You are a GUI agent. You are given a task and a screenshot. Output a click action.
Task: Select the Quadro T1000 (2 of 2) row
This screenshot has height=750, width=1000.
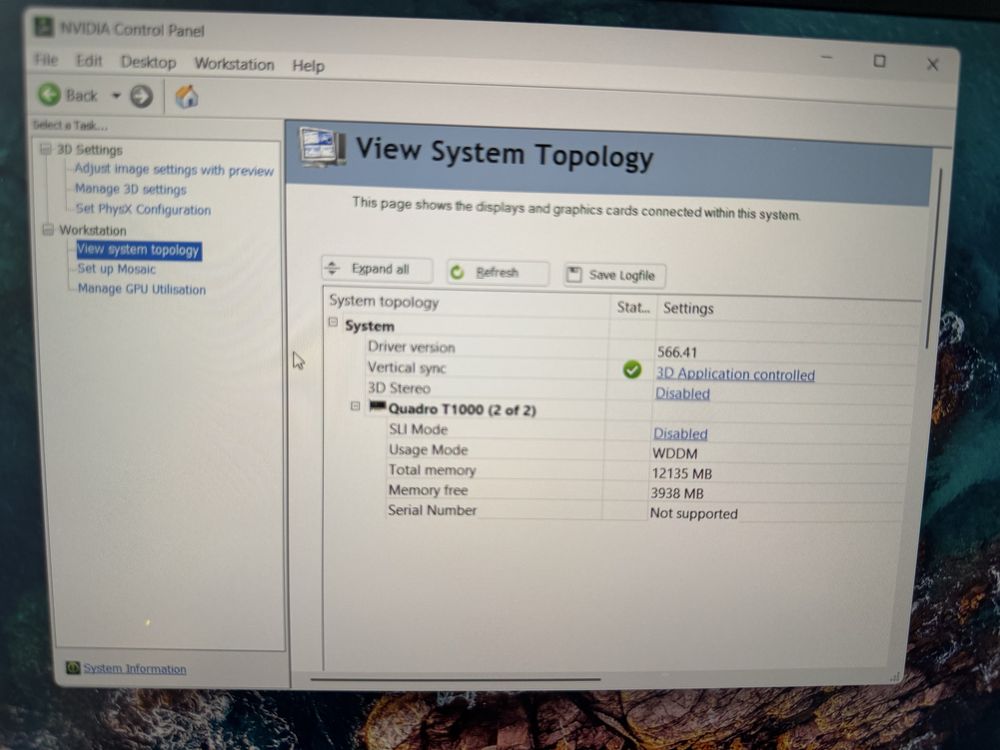coord(462,409)
